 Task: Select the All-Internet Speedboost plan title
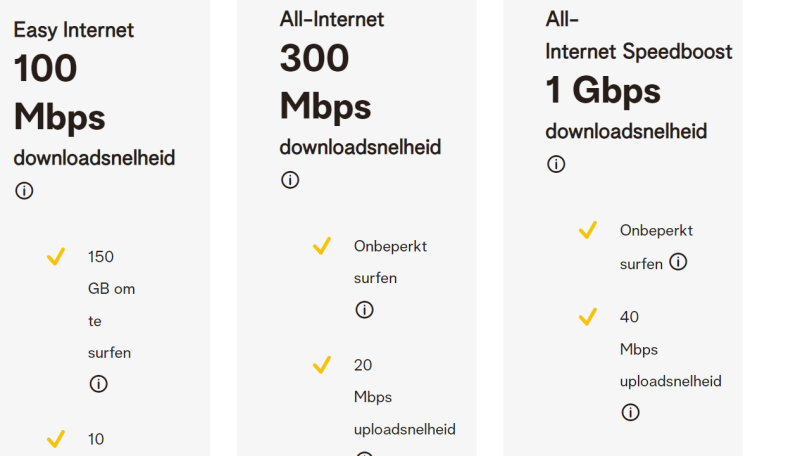[638, 35]
